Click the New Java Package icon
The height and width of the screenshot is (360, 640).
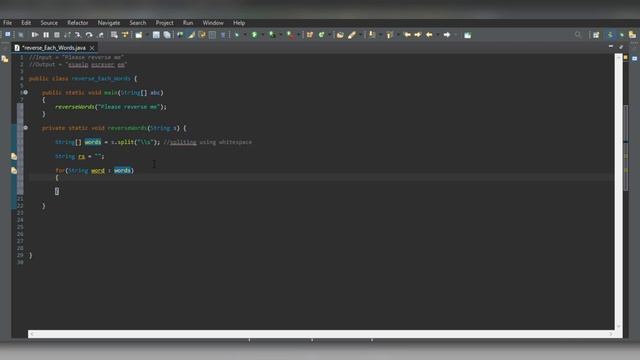(x=310, y=35)
